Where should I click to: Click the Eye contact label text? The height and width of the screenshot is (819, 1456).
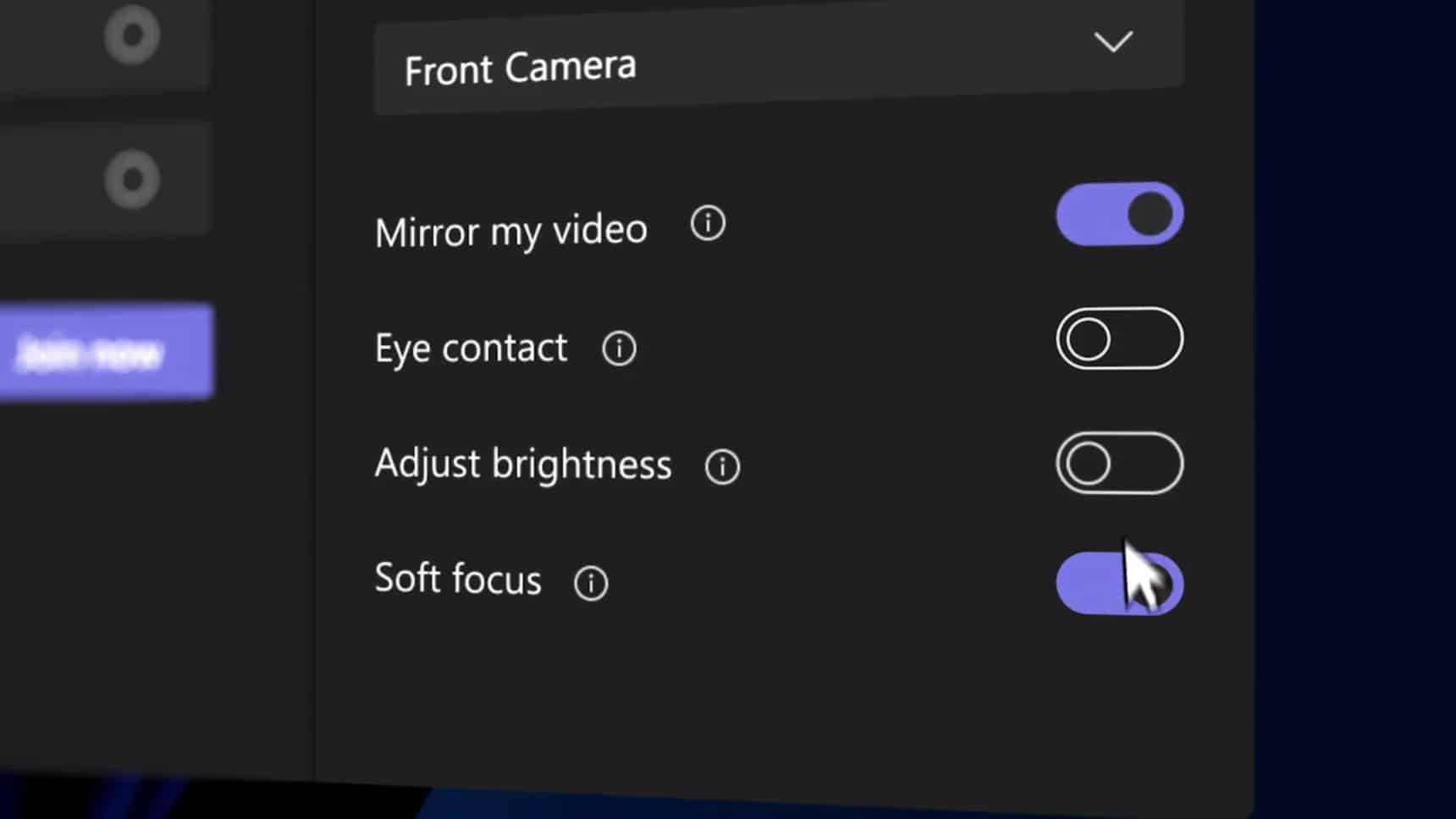(x=471, y=349)
